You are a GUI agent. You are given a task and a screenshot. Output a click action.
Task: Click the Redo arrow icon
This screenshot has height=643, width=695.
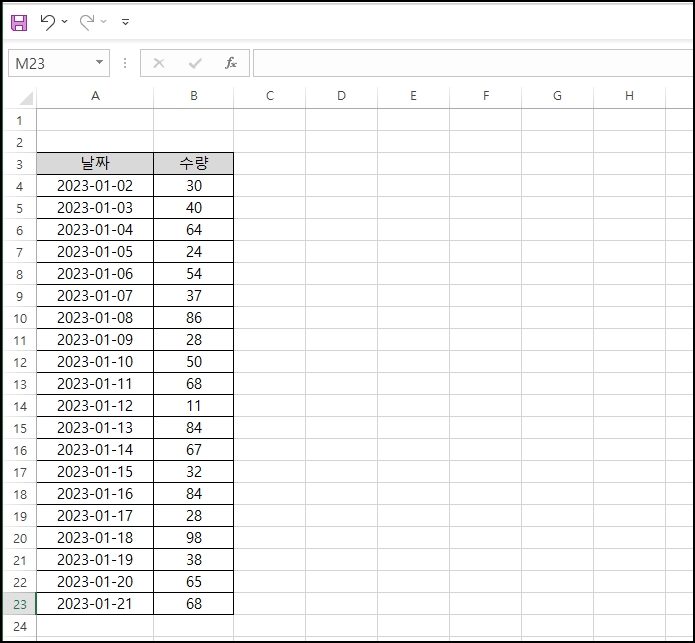(87, 22)
